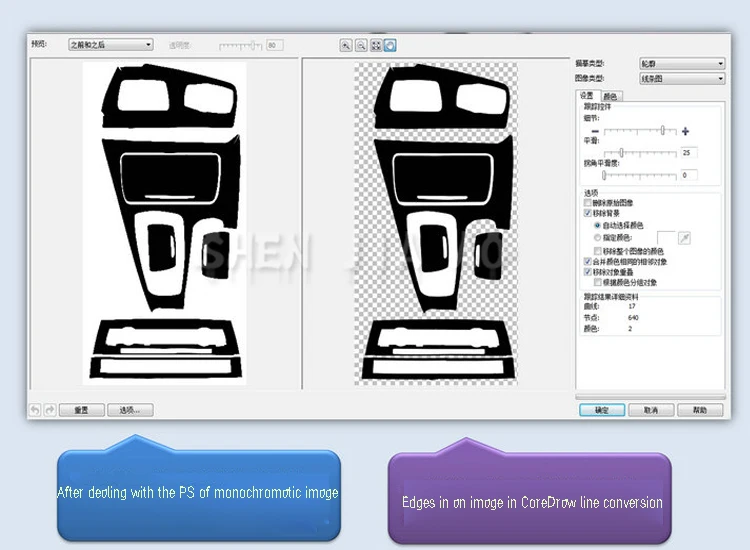Viewport: 750px width, 550px height.
Task: Toggle 合并颜色相同的相邻对象 checkbox
Action: click(x=588, y=262)
